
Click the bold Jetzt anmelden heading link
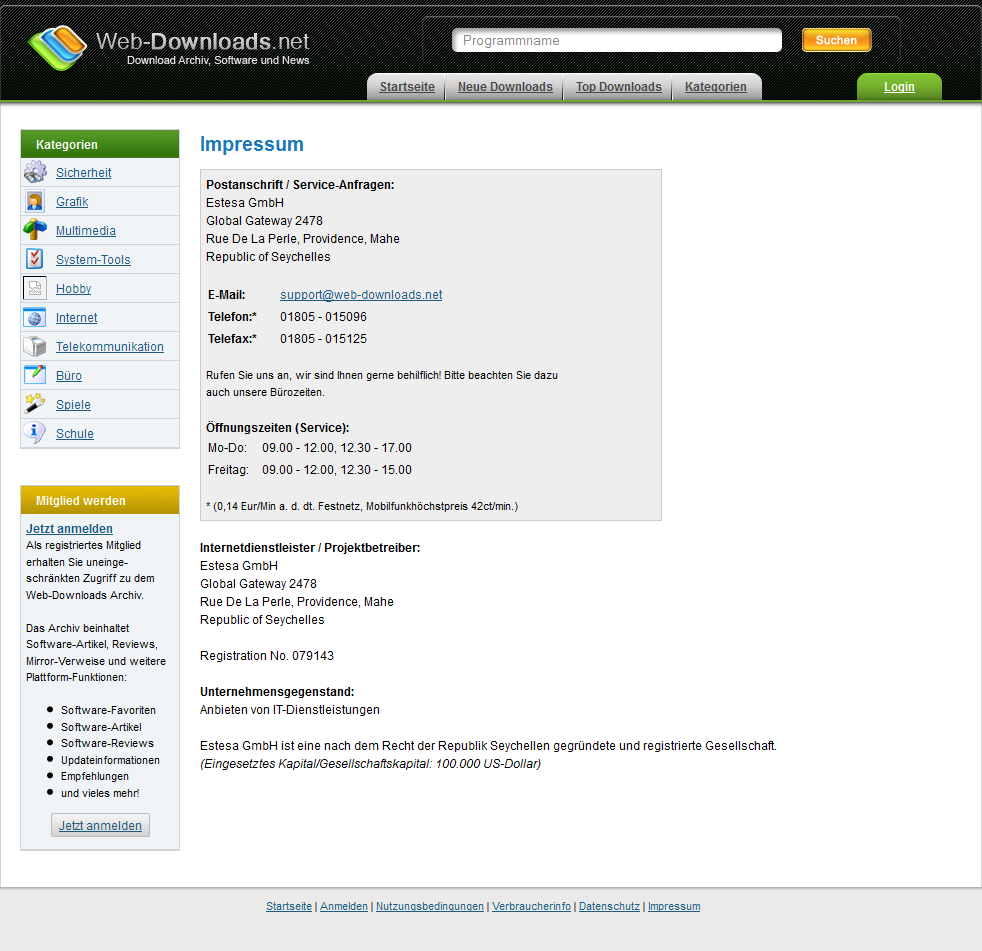(69, 529)
